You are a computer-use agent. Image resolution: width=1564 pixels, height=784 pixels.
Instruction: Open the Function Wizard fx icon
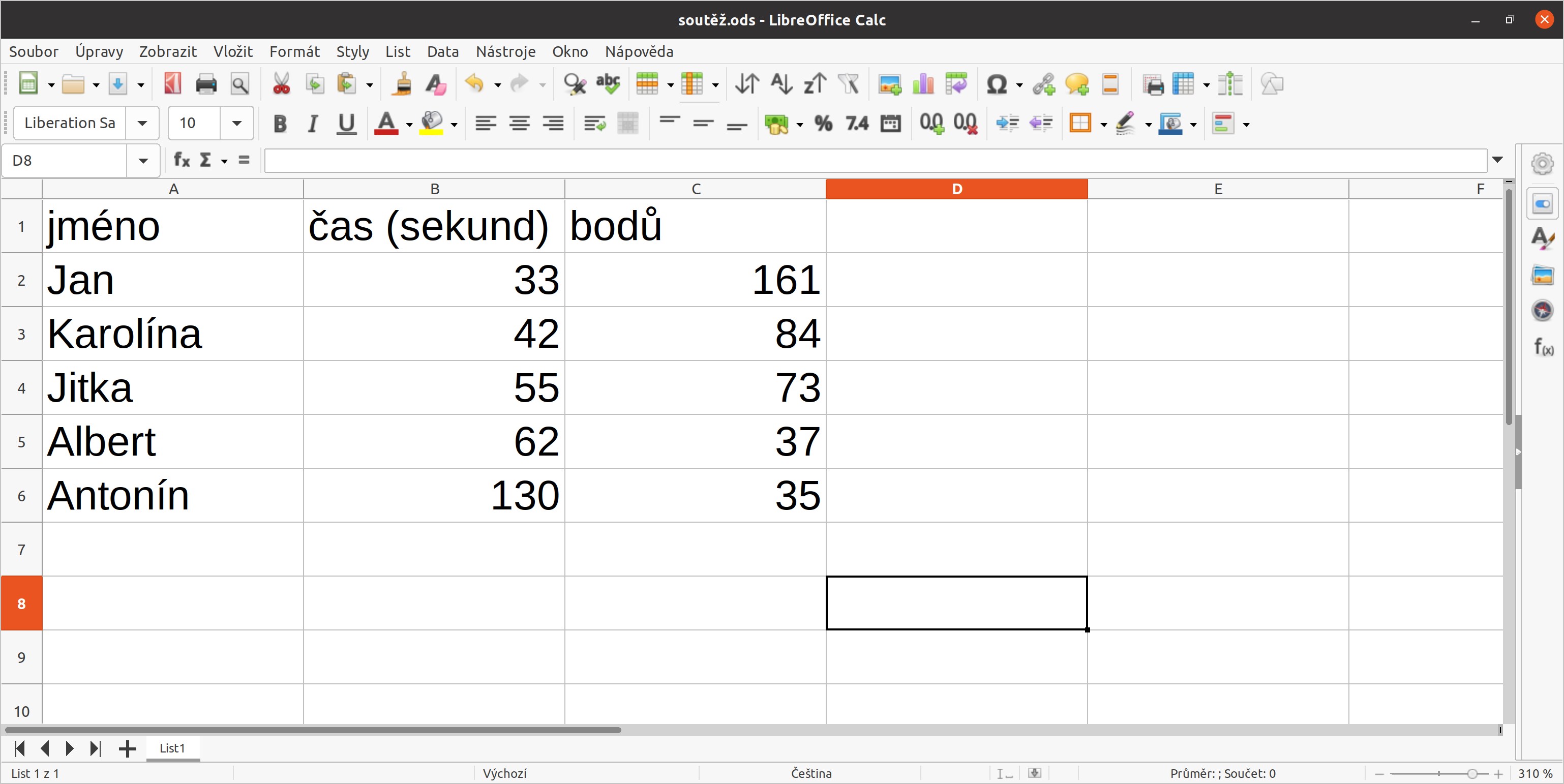(182, 160)
